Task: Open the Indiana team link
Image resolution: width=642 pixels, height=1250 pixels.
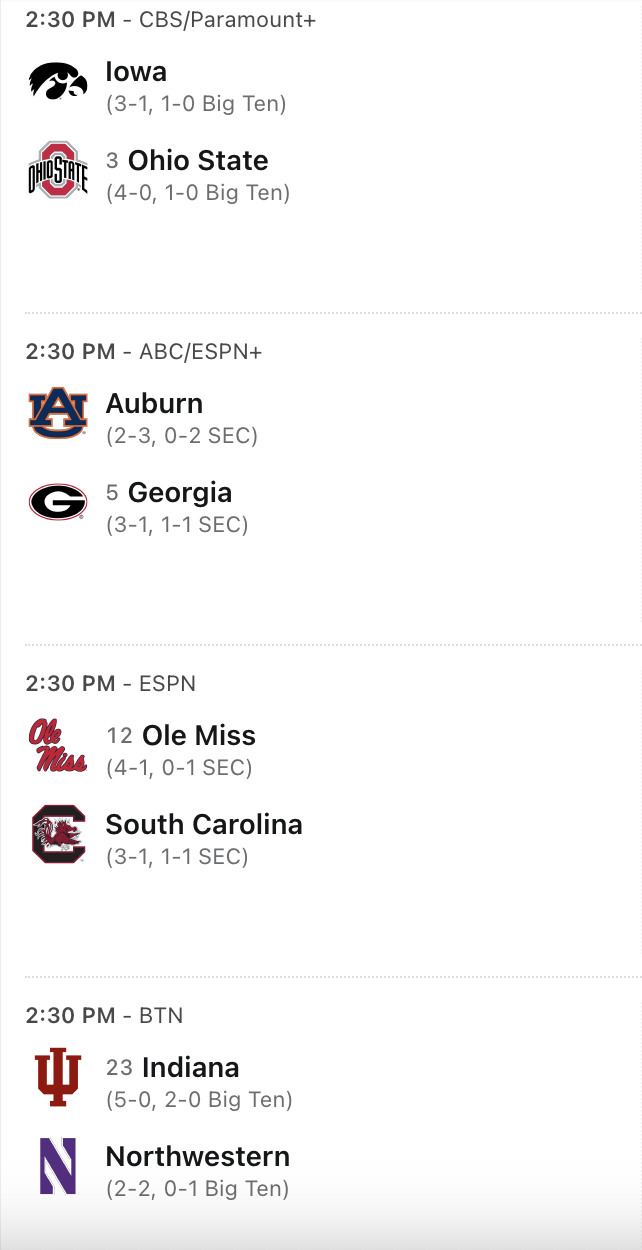Action: (191, 1068)
